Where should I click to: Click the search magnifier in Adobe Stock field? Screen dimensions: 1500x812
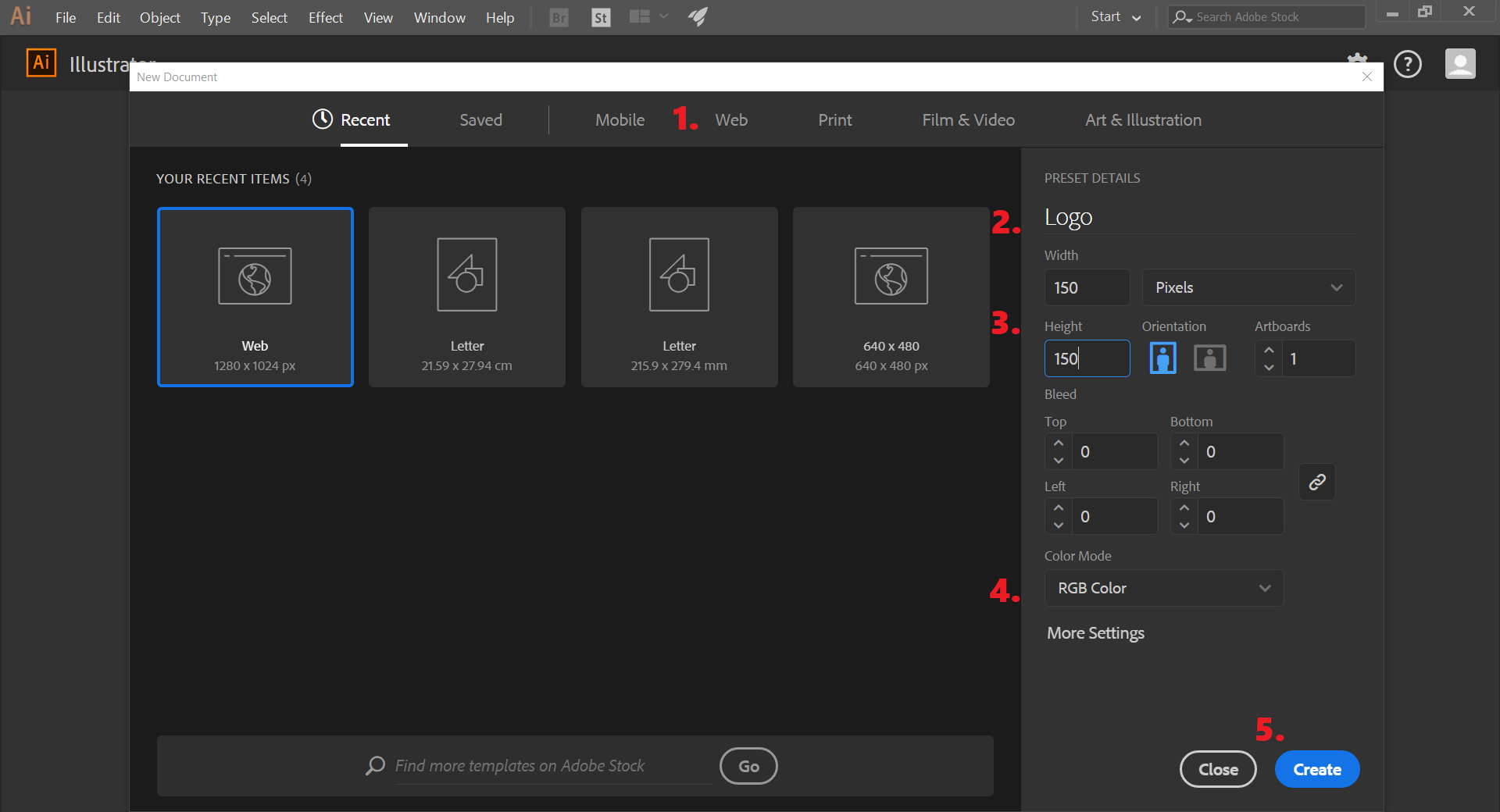1182,16
